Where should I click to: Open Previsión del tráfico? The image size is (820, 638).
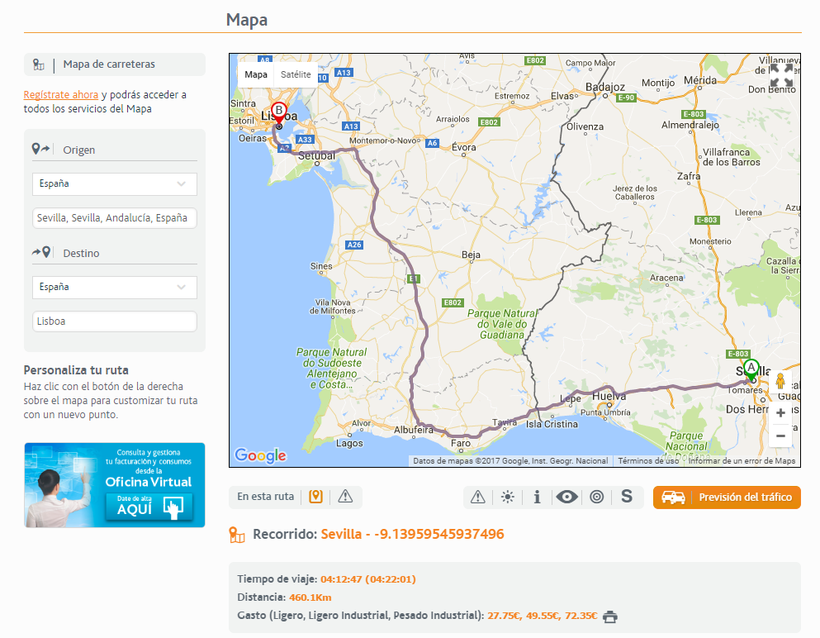click(727, 497)
